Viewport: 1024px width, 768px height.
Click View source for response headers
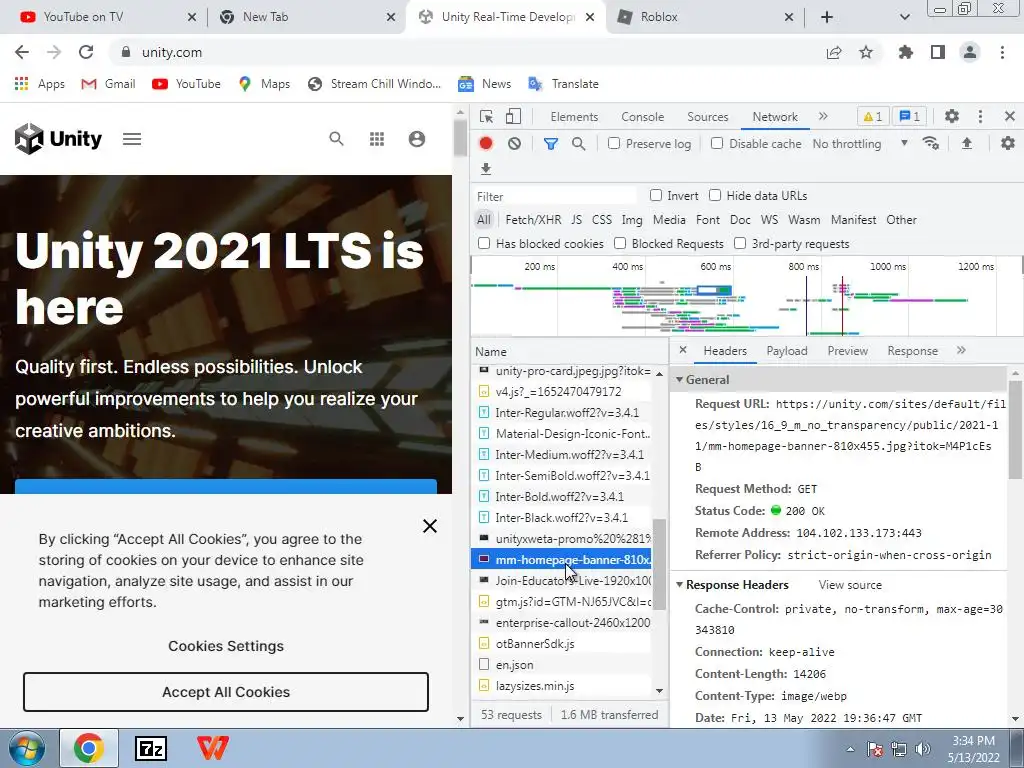click(850, 585)
